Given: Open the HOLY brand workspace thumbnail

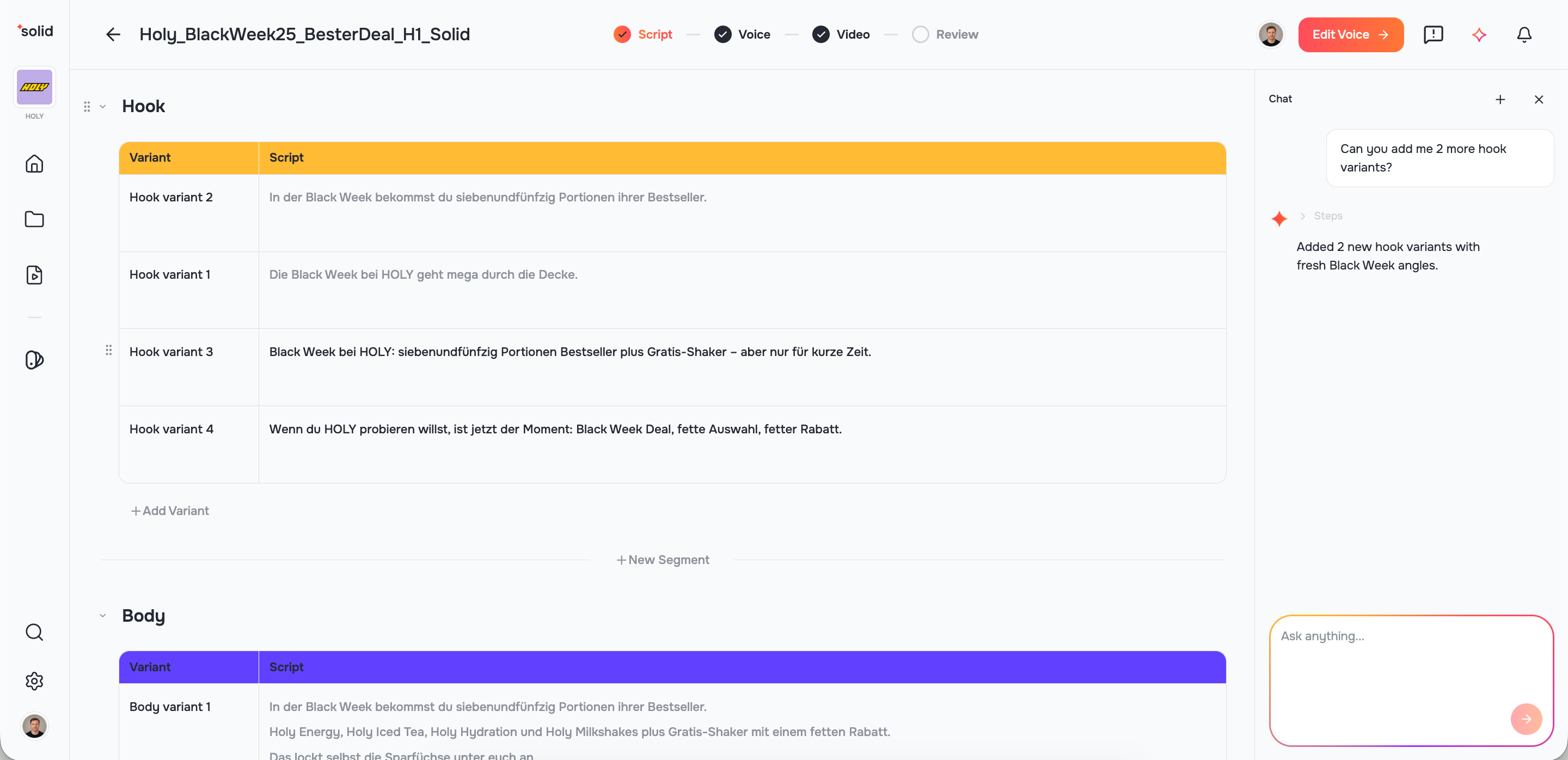Looking at the screenshot, I should (x=35, y=87).
